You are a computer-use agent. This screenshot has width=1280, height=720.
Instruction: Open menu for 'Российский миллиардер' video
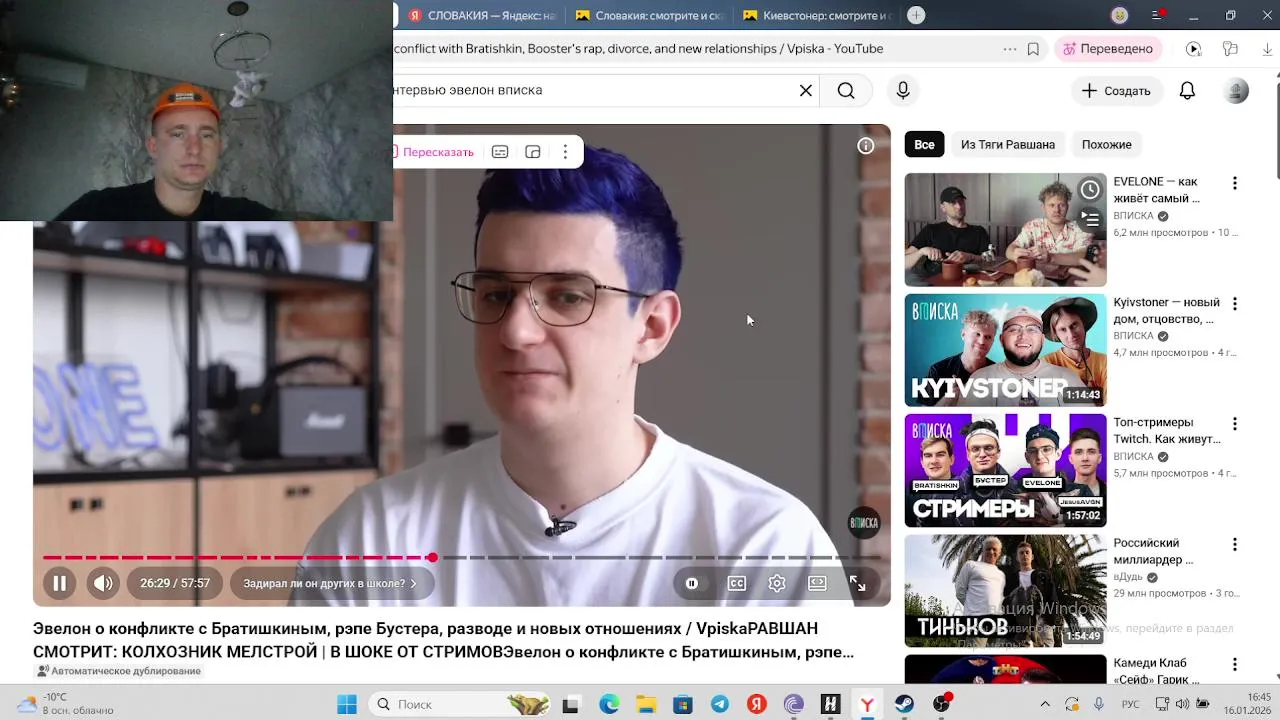click(1235, 544)
